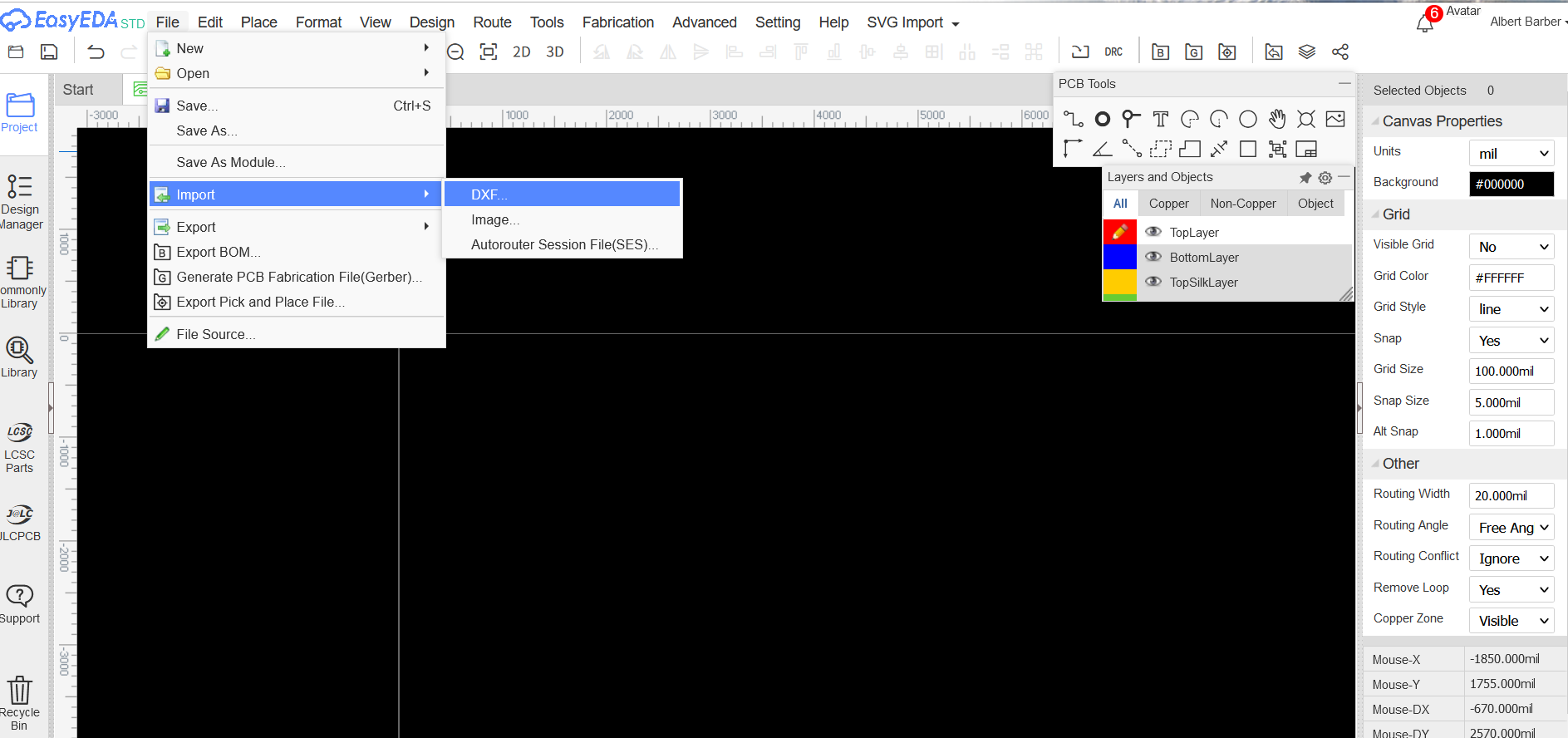Viewport: 1568px width, 738px height.
Task: Select the Connect Pad to Pad tool
Action: point(1131,149)
